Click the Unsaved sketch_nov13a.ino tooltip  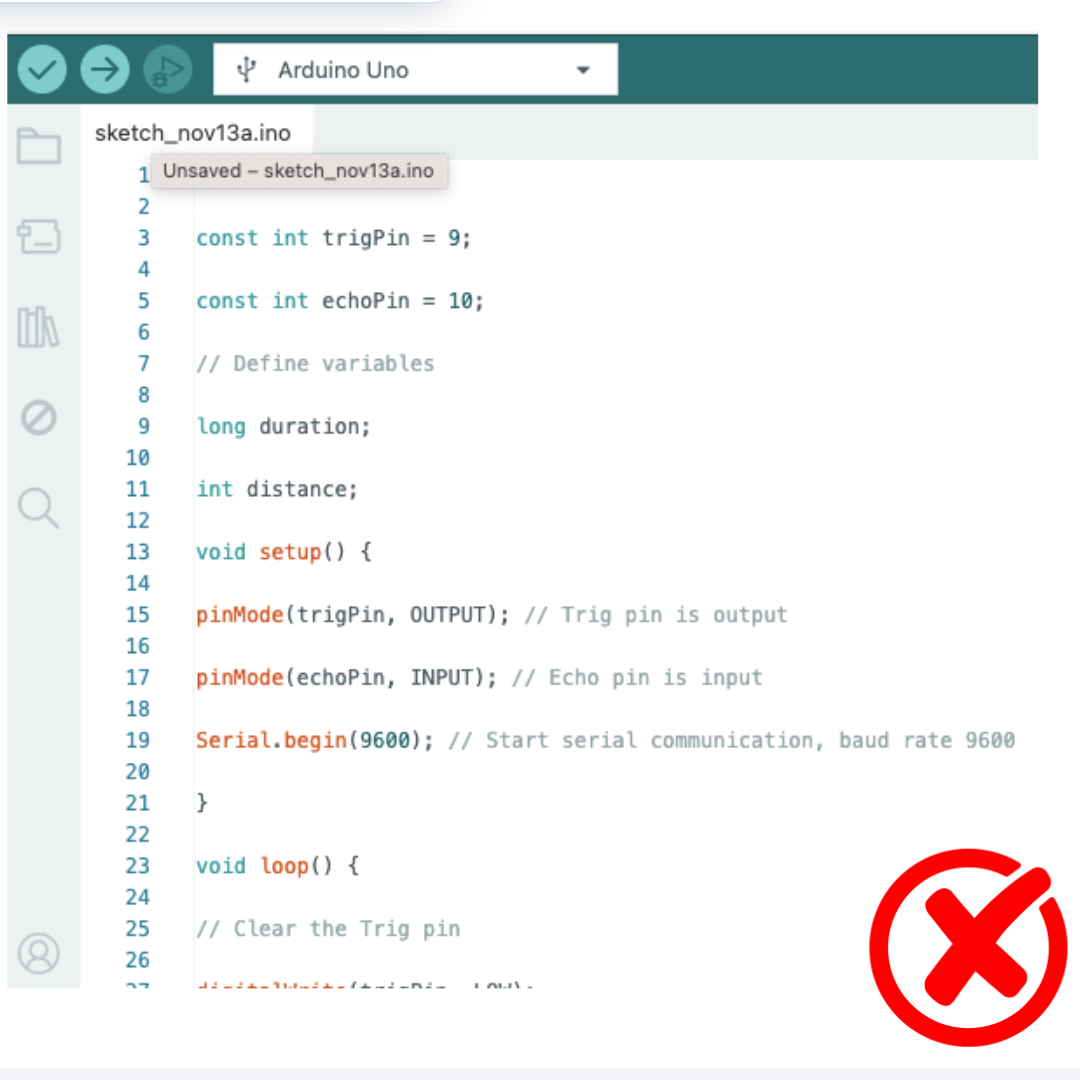pos(298,171)
